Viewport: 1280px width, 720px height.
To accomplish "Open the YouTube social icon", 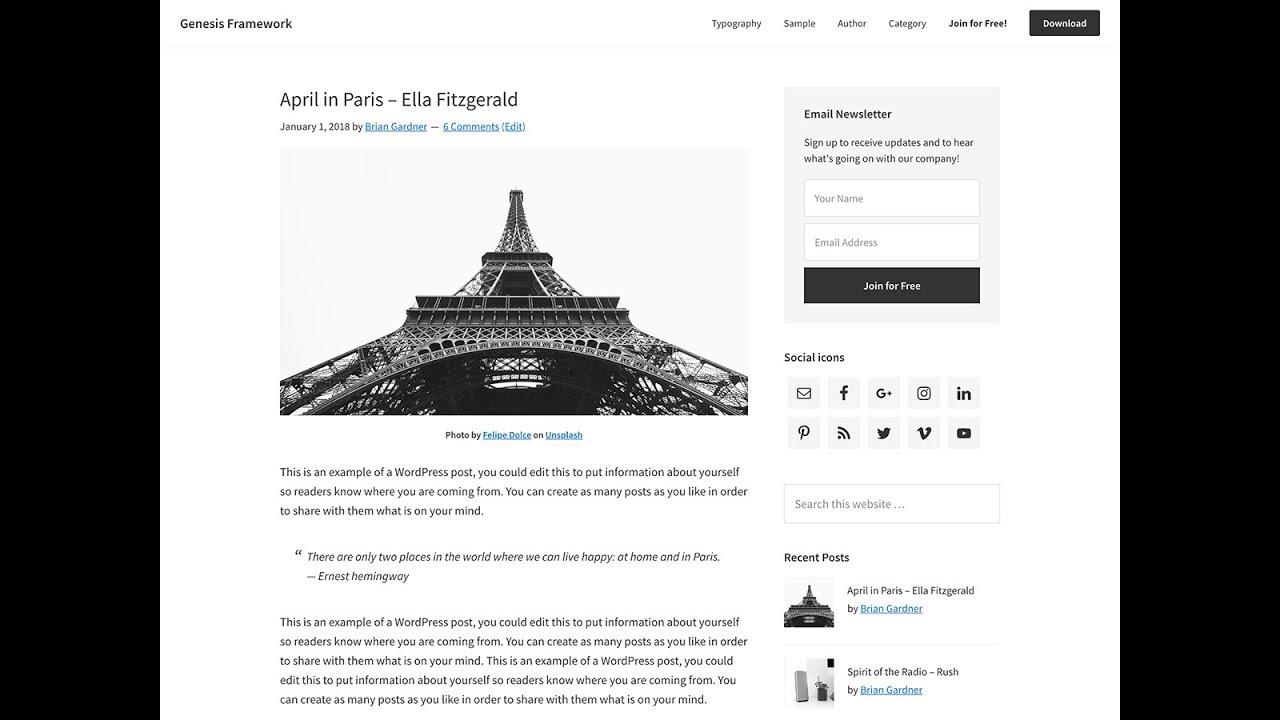I will point(964,433).
